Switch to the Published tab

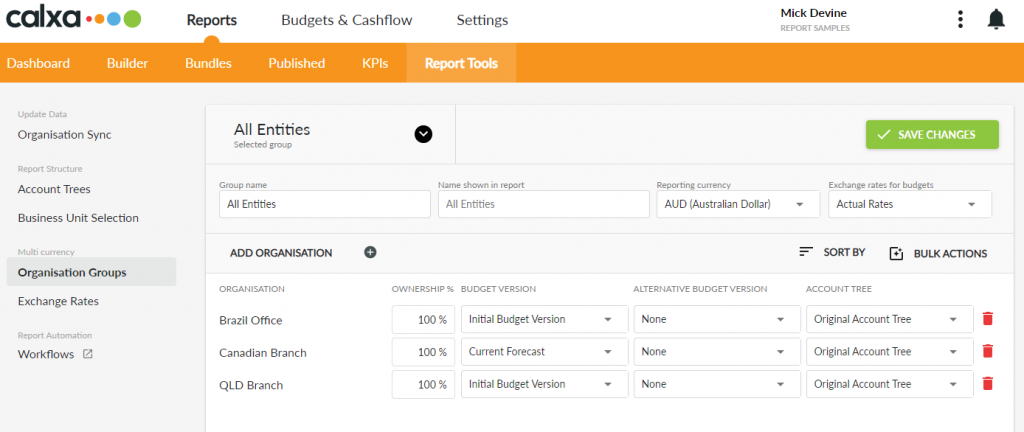(296, 63)
